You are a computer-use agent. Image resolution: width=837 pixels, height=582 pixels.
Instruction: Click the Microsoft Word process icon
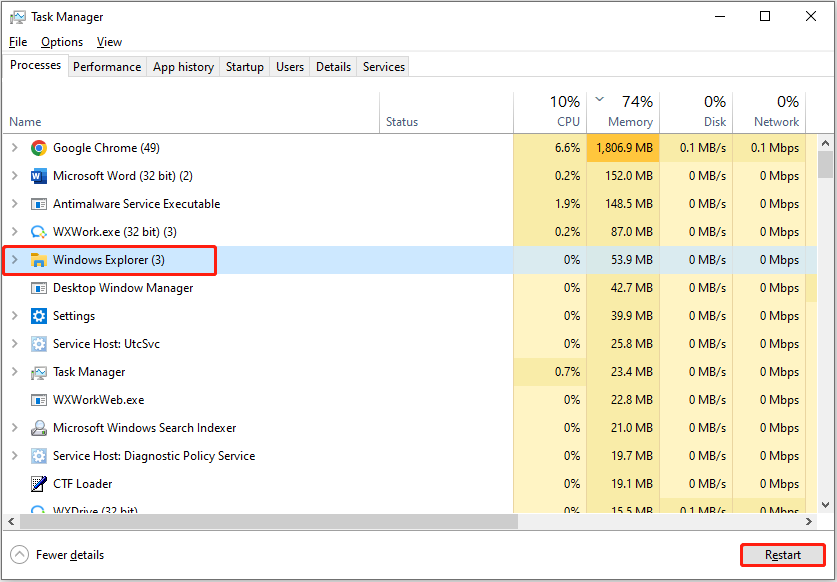click(39, 176)
